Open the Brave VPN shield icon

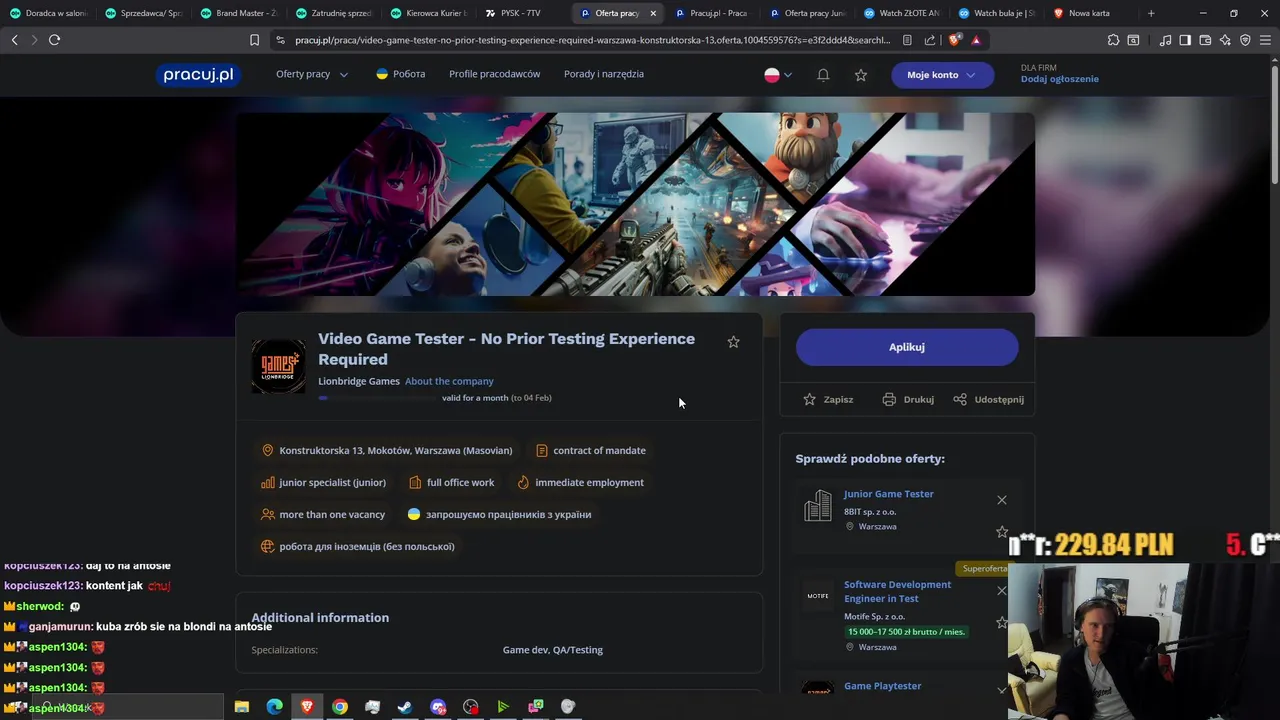(1245, 40)
